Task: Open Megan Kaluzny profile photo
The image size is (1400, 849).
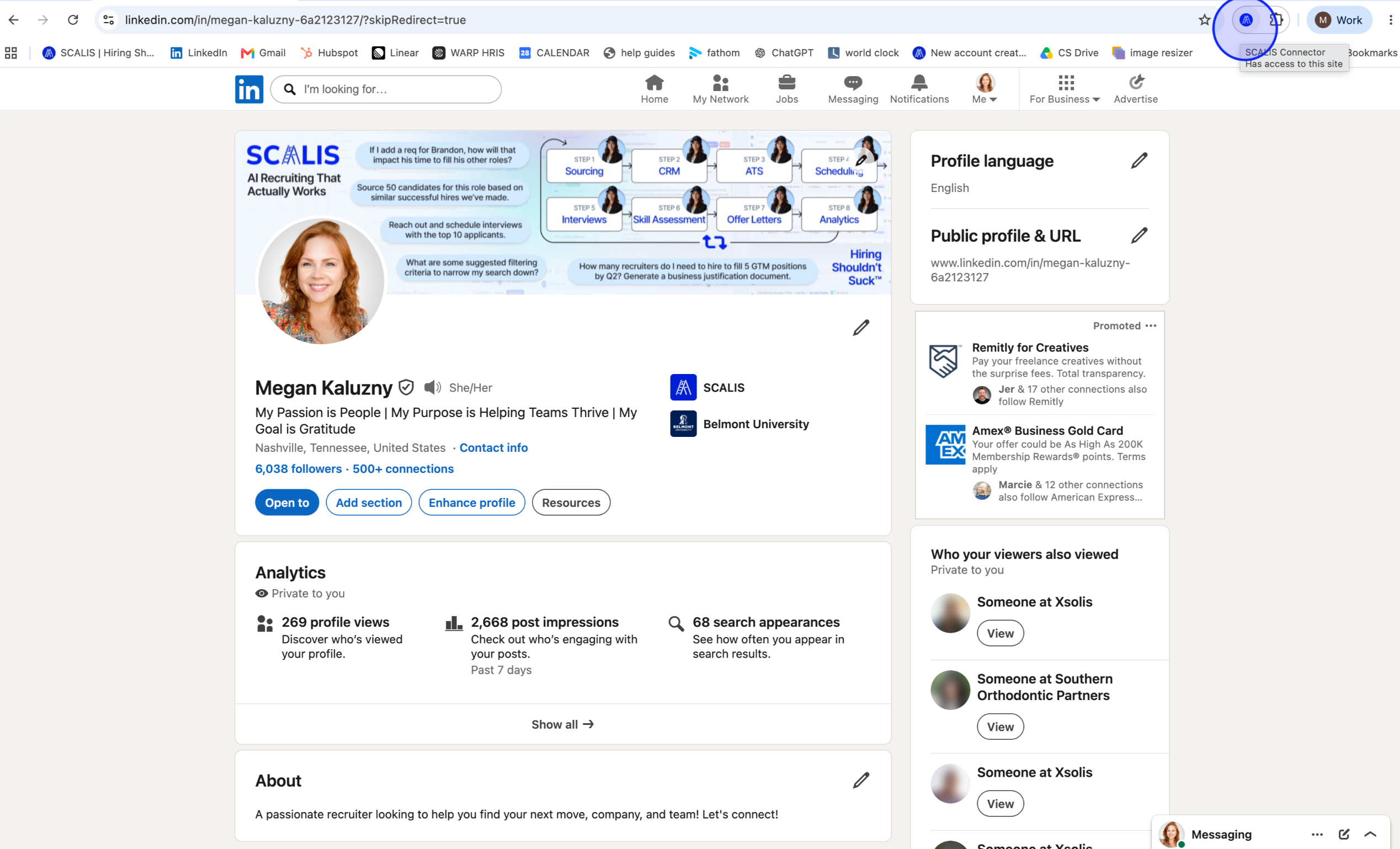Action: pyautogui.click(x=322, y=281)
